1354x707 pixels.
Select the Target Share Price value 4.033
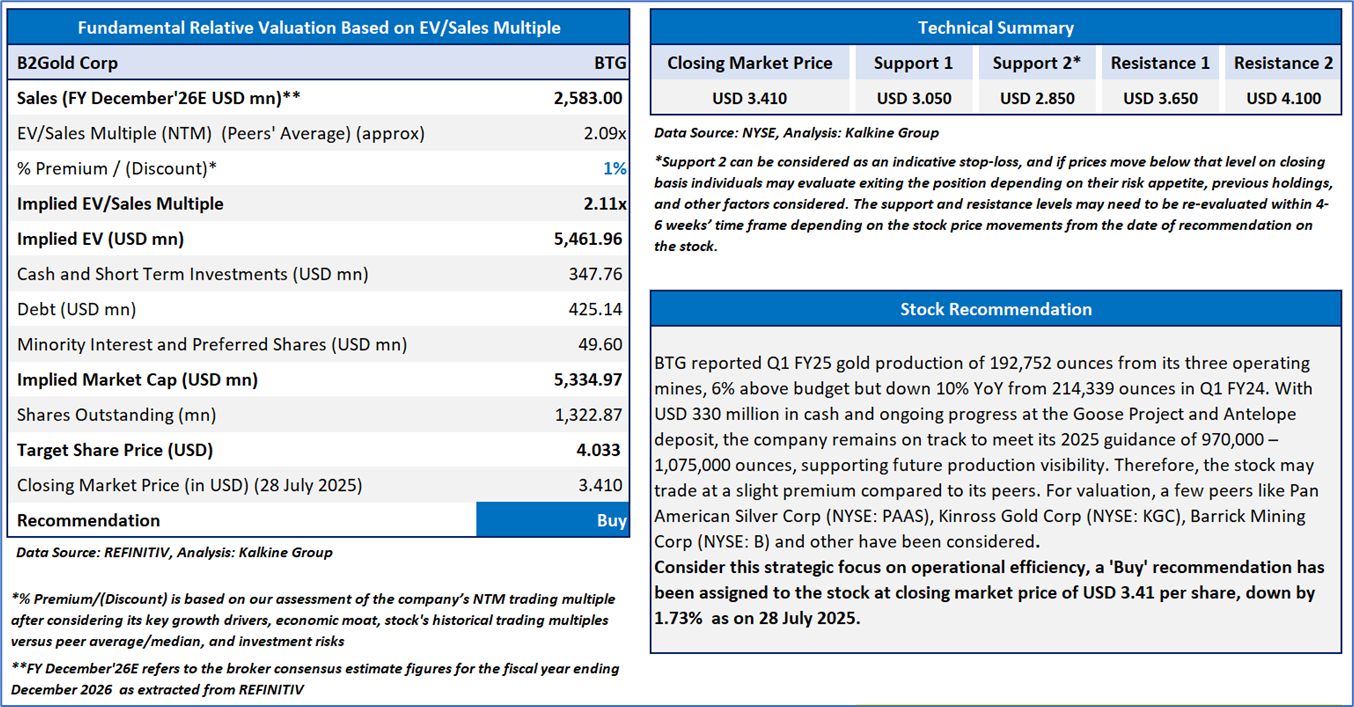[601, 450]
